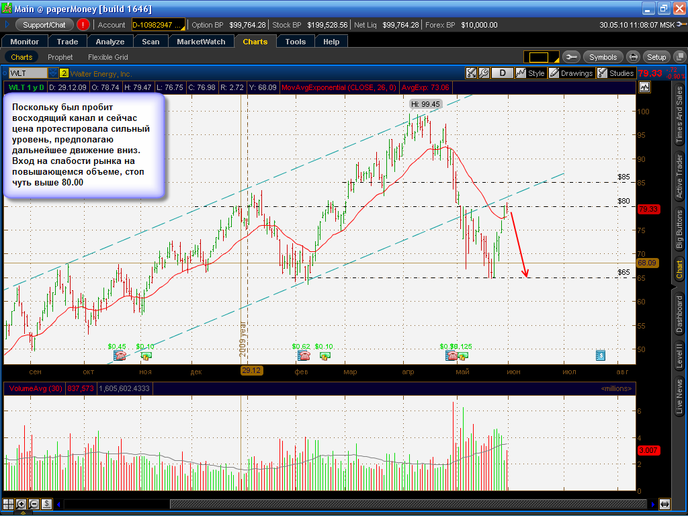This screenshot has height=516, width=688.
Task: Click the earnings phone icon in May
Action: point(451,355)
